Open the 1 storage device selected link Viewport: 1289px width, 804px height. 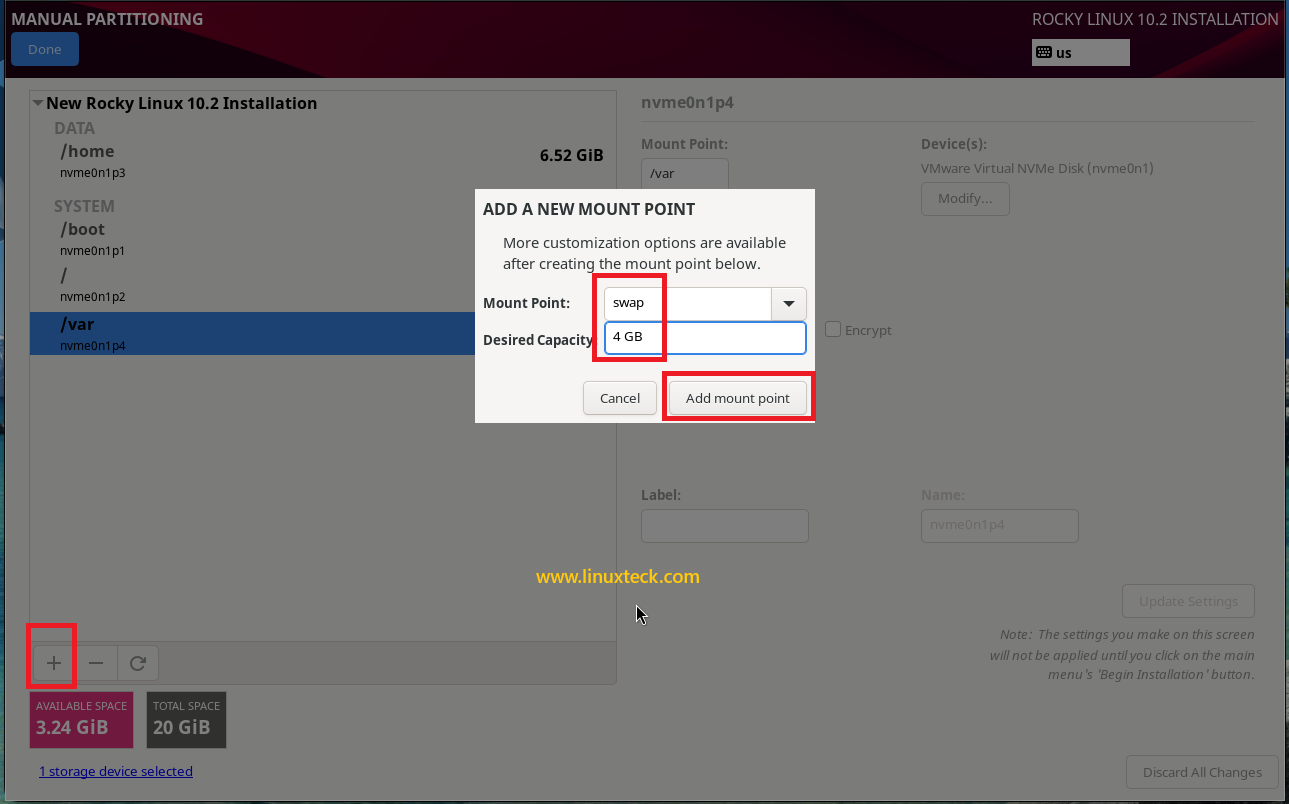(116, 771)
